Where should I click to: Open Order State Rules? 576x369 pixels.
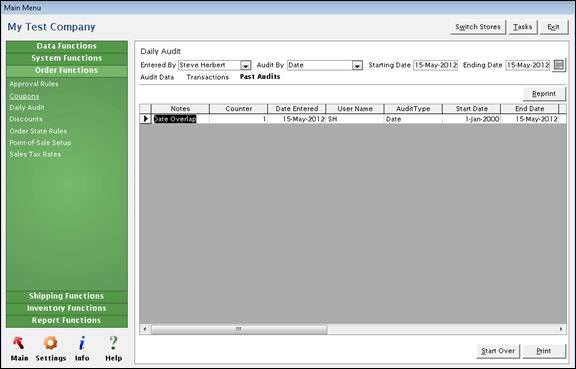click(38, 131)
